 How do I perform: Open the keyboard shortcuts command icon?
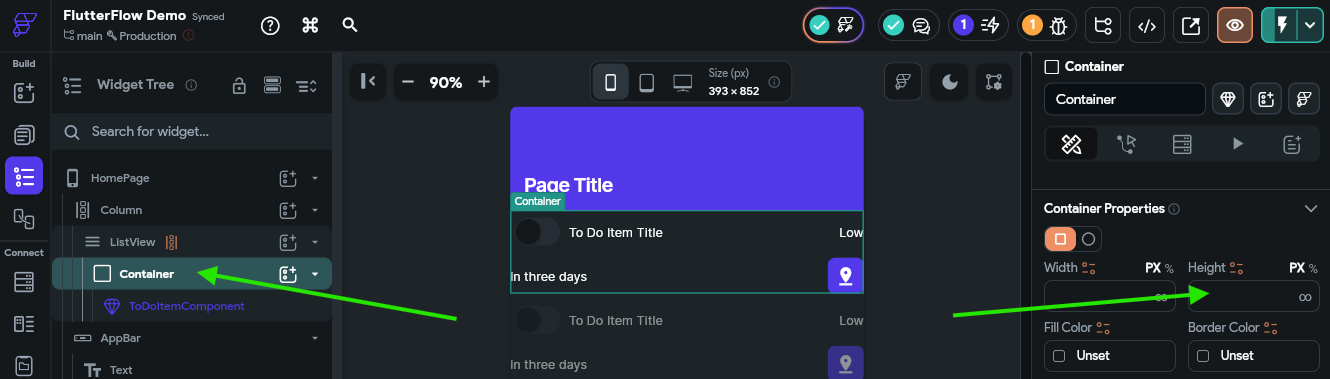point(310,26)
